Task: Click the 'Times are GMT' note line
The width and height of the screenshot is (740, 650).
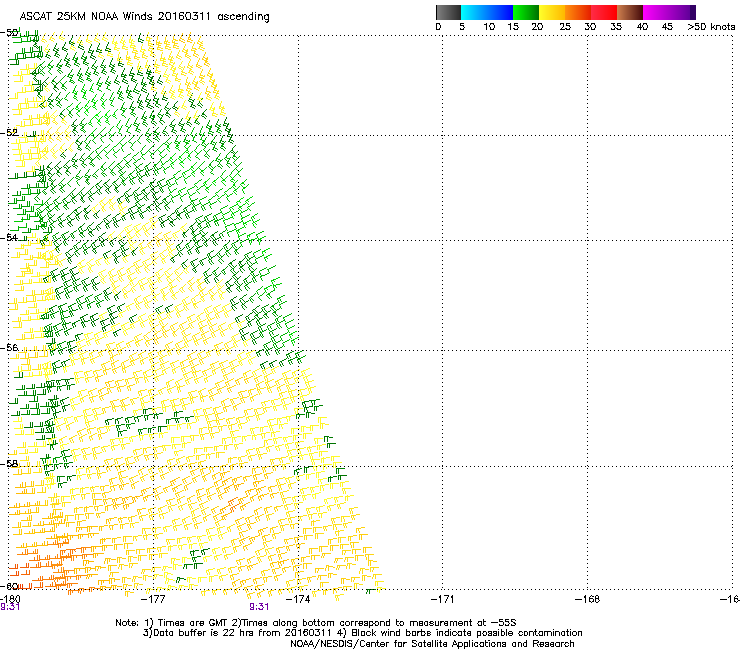Action: (x=316, y=623)
